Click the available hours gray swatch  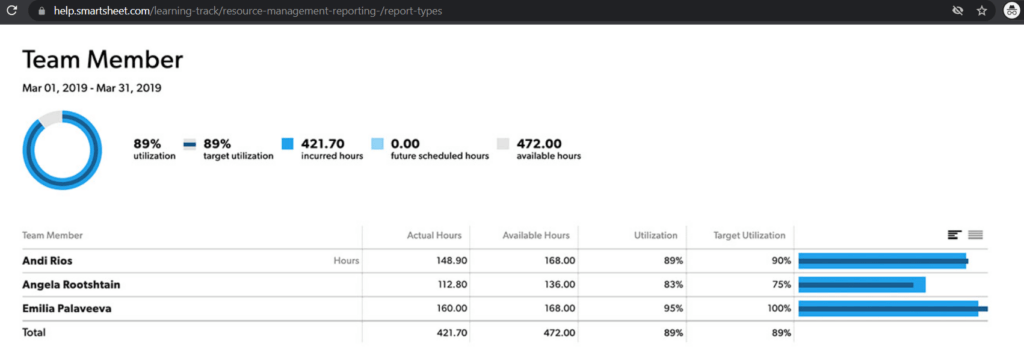504,144
